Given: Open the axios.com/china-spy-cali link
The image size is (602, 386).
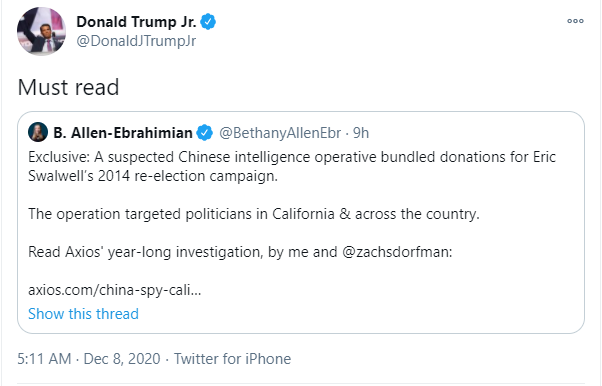Looking at the screenshot, I should [114, 290].
